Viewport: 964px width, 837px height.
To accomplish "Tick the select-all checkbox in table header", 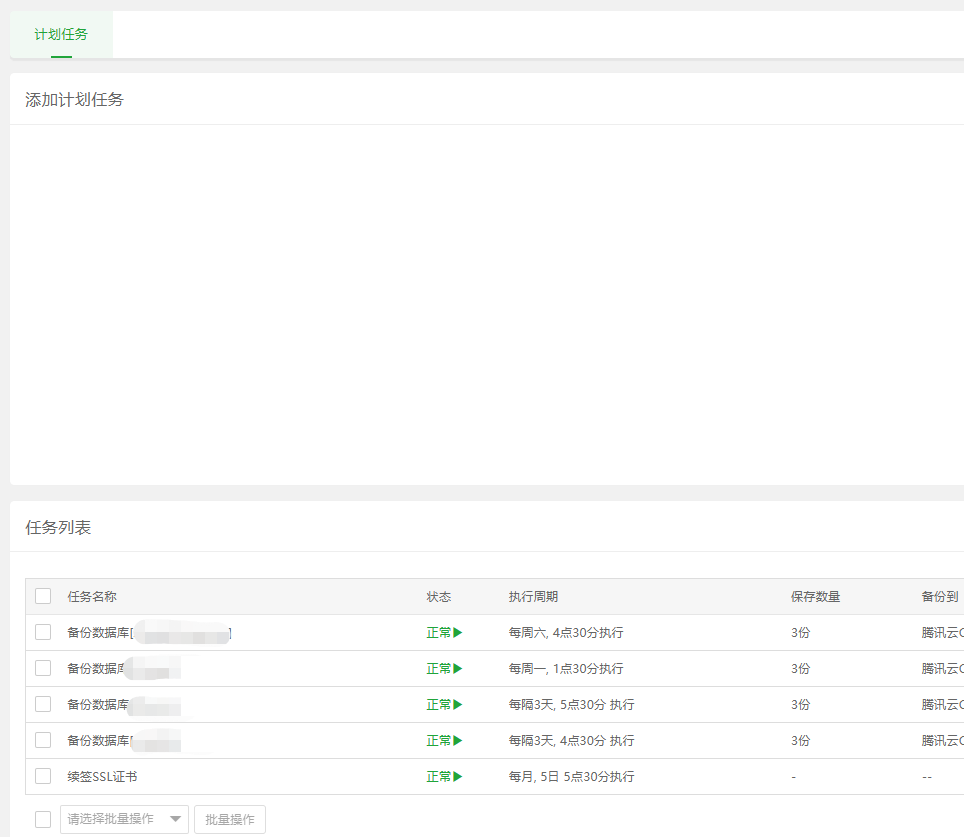I will (x=43, y=596).
